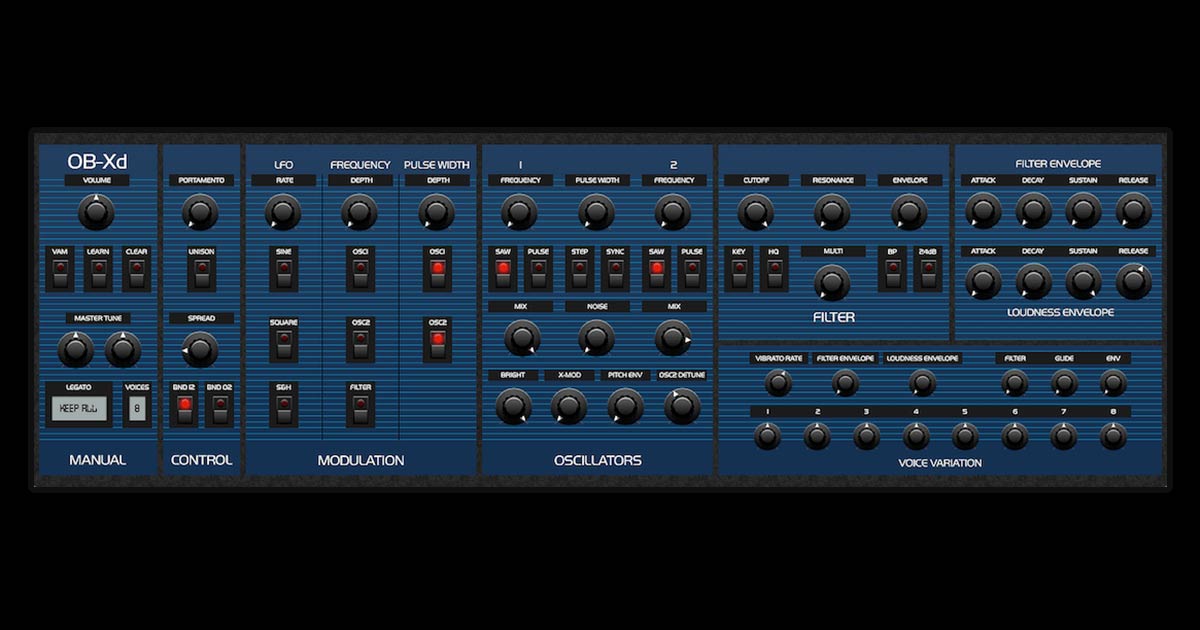This screenshot has height=630, width=1200.
Task: Click the Loudness Envelope ATTACK knob
Action: coord(983,282)
